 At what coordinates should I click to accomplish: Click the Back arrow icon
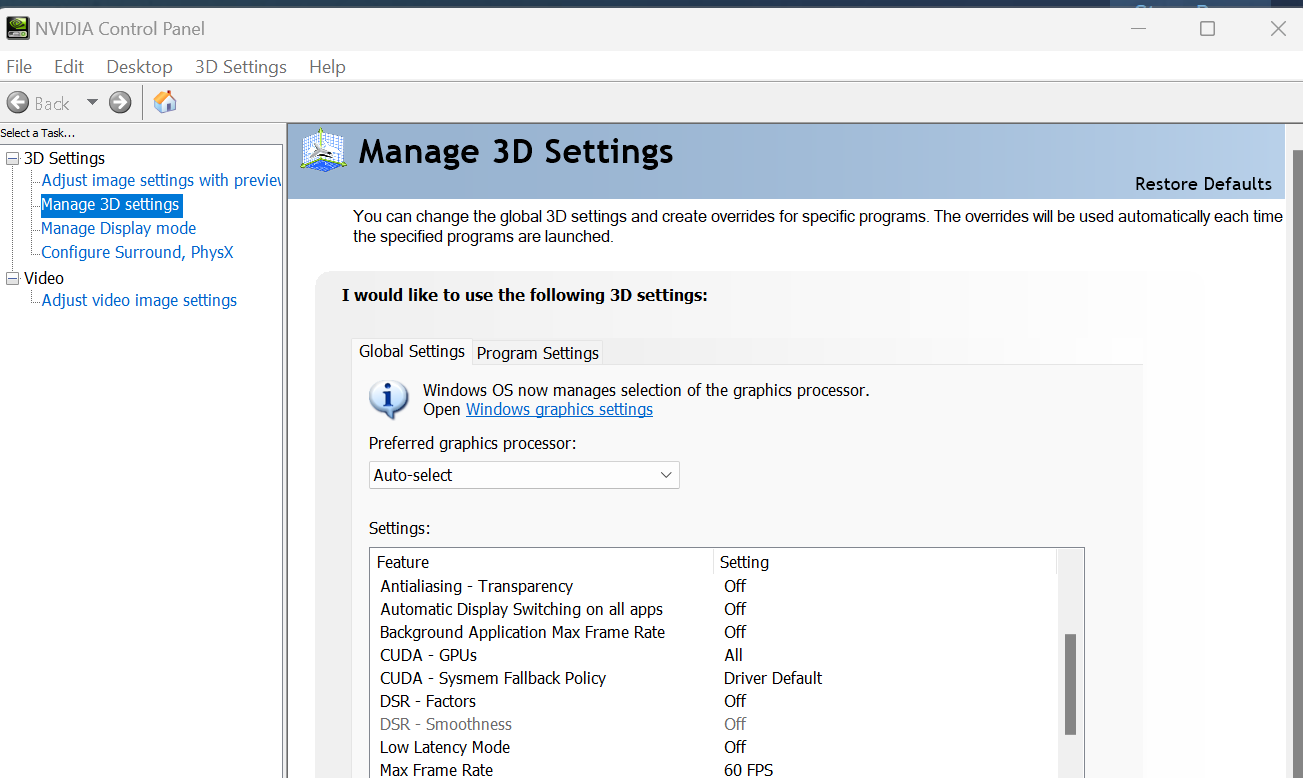tap(18, 102)
